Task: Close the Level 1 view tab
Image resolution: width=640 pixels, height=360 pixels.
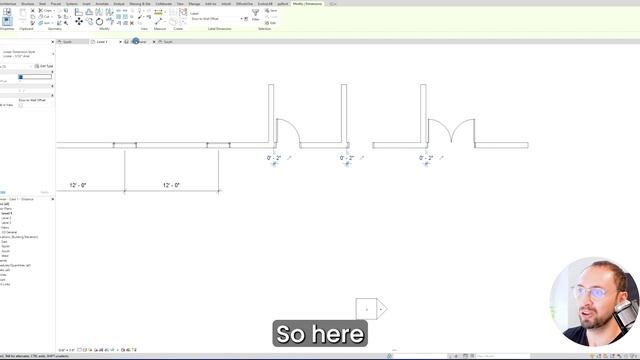Action: (x=120, y=42)
